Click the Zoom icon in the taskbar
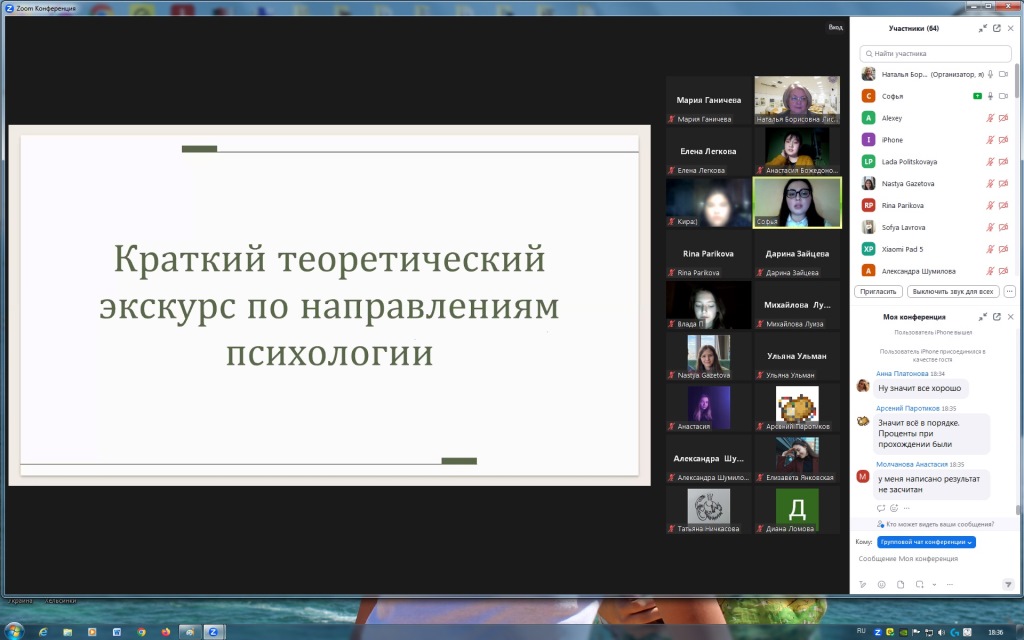This screenshot has height=640, width=1024. click(x=214, y=632)
